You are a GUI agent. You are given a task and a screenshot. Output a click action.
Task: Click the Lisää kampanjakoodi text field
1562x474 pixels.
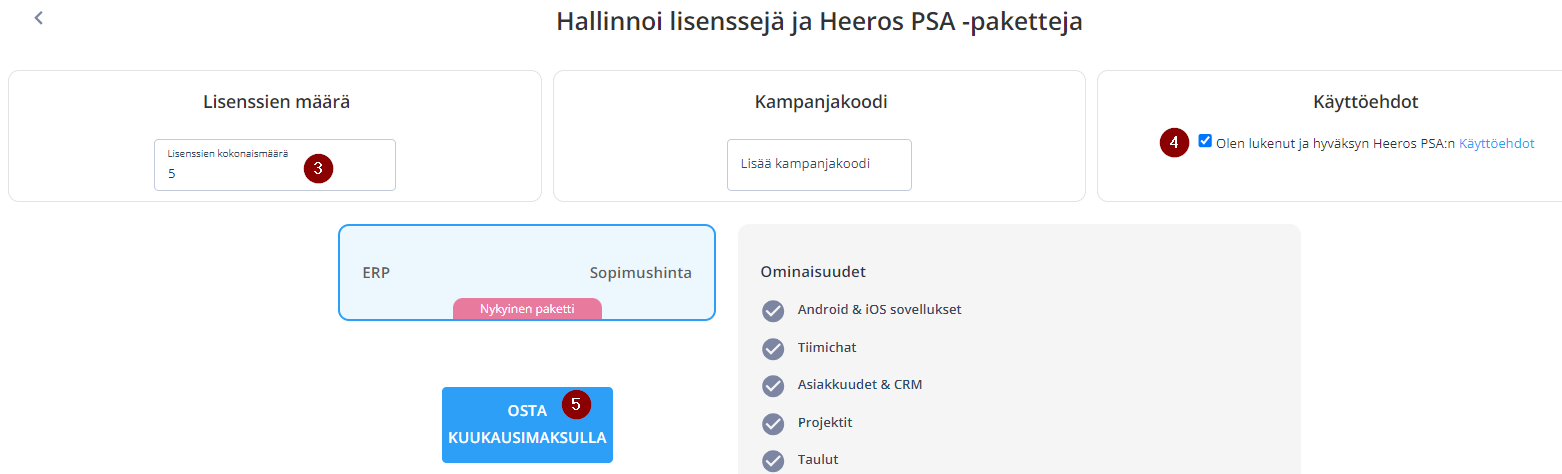tap(819, 164)
